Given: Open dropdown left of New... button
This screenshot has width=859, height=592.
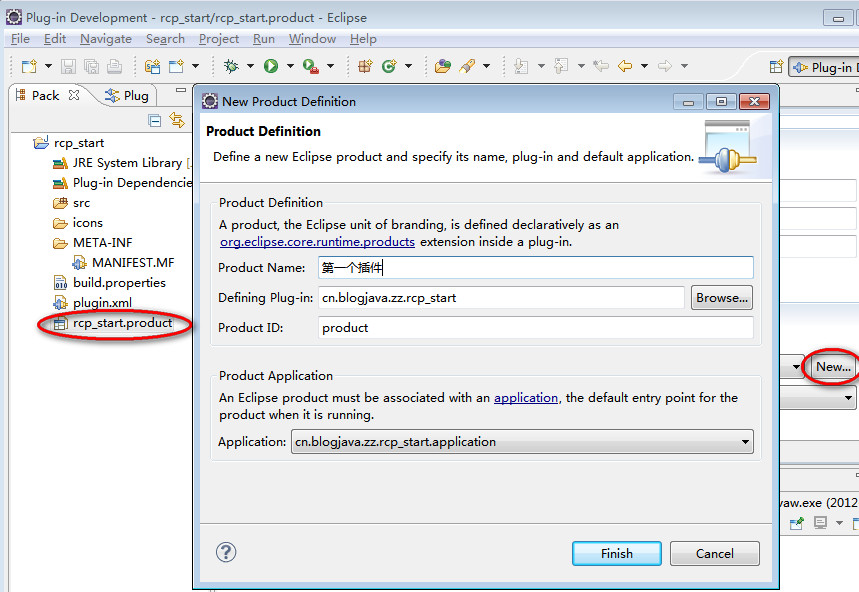Looking at the screenshot, I should tap(795, 367).
